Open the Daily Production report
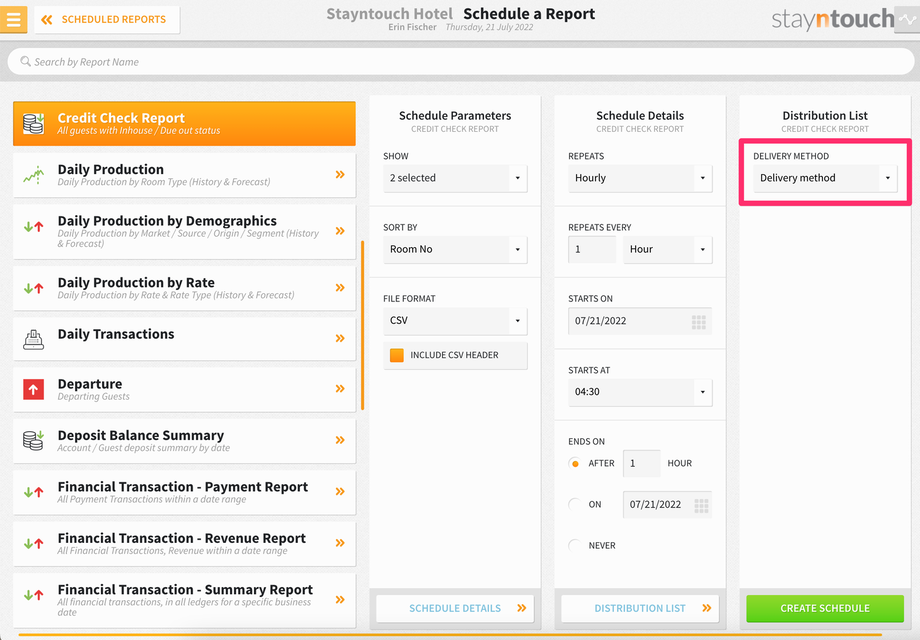 click(184, 175)
